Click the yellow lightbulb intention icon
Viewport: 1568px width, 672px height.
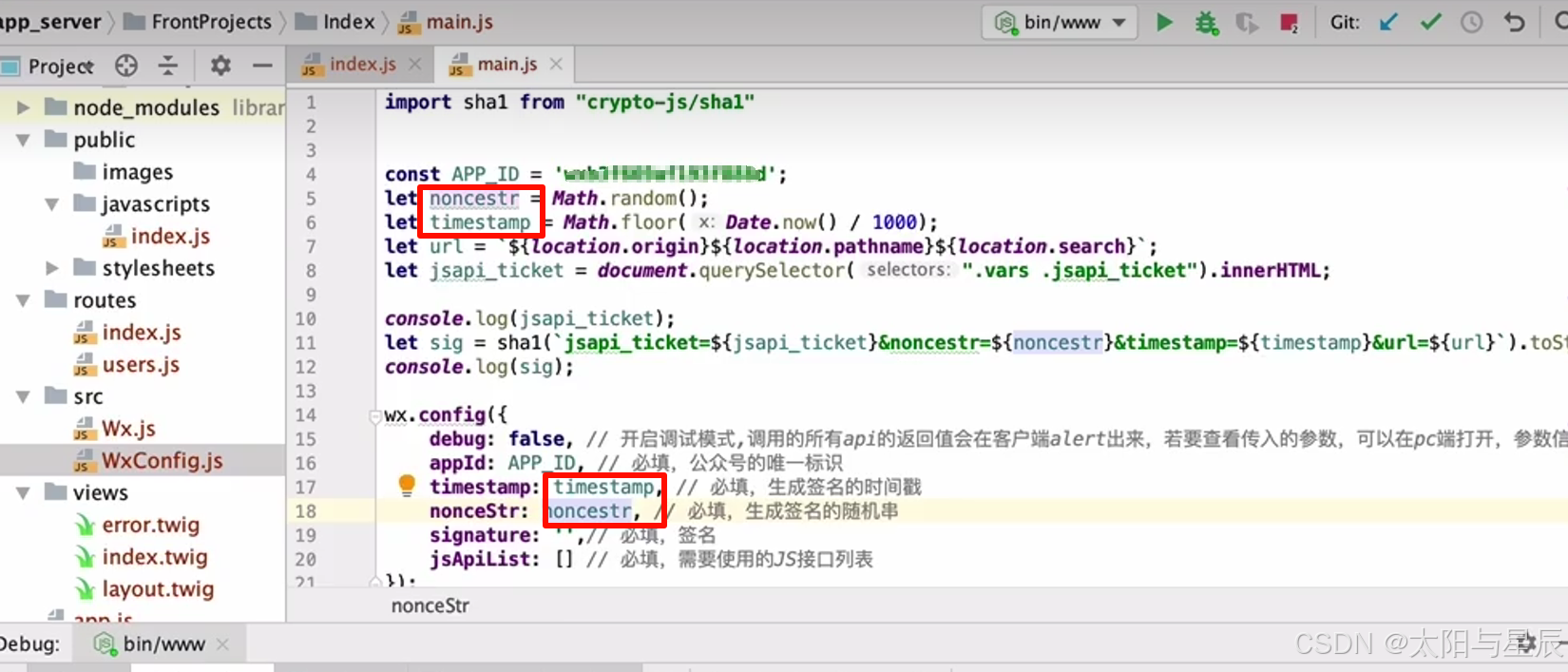click(x=407, y=486)
